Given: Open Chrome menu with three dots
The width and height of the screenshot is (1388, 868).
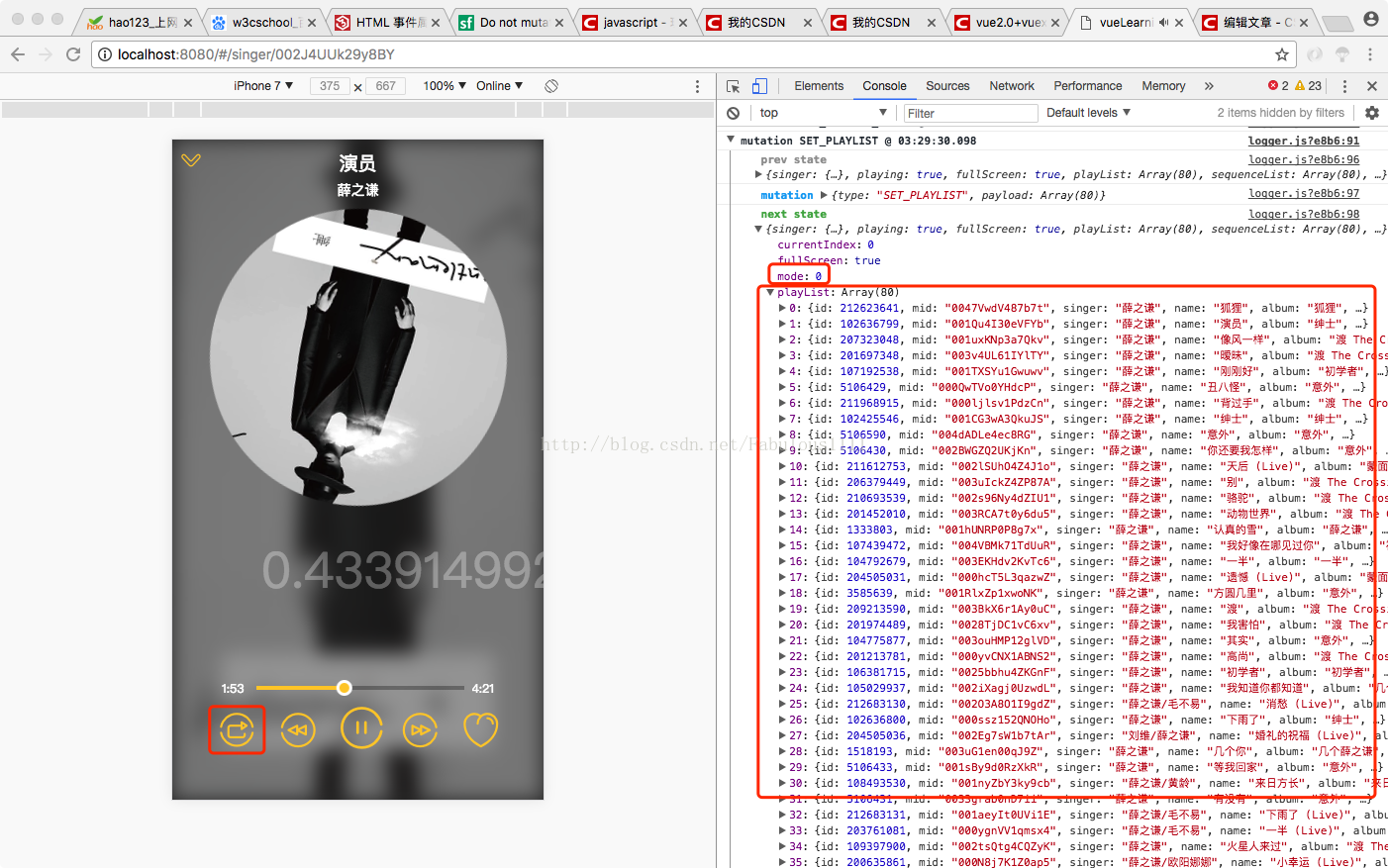Looking at the screenshot, I should coord(1370,54).
